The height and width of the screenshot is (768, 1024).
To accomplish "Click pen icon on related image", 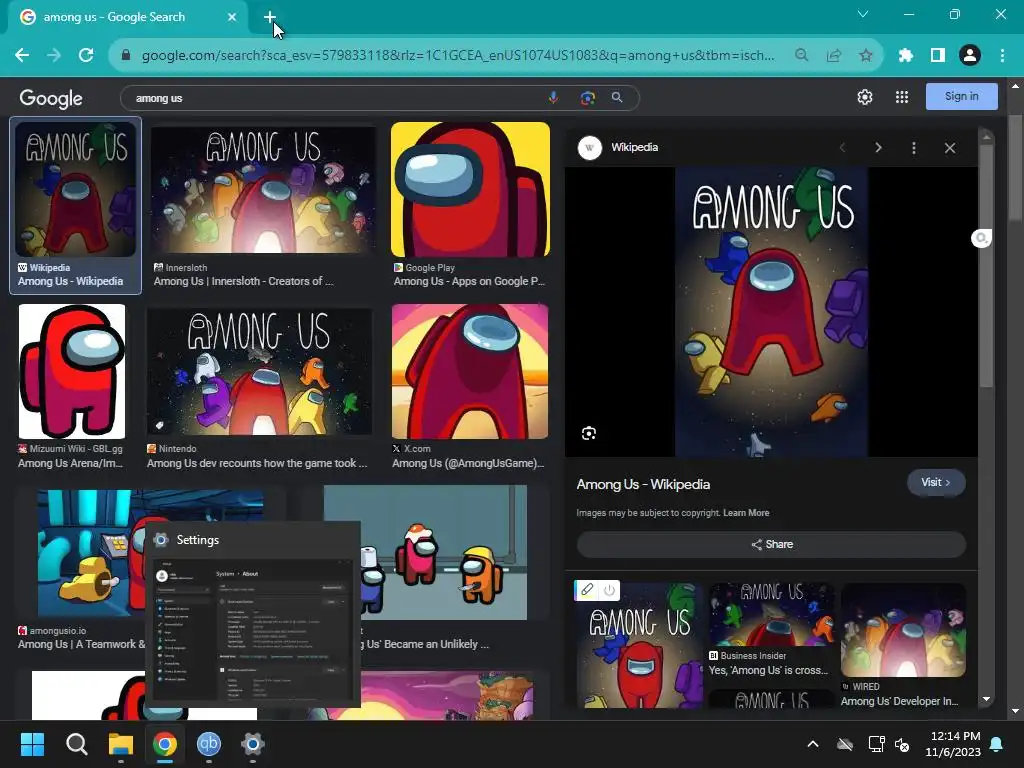I will [x=586, y=590].
